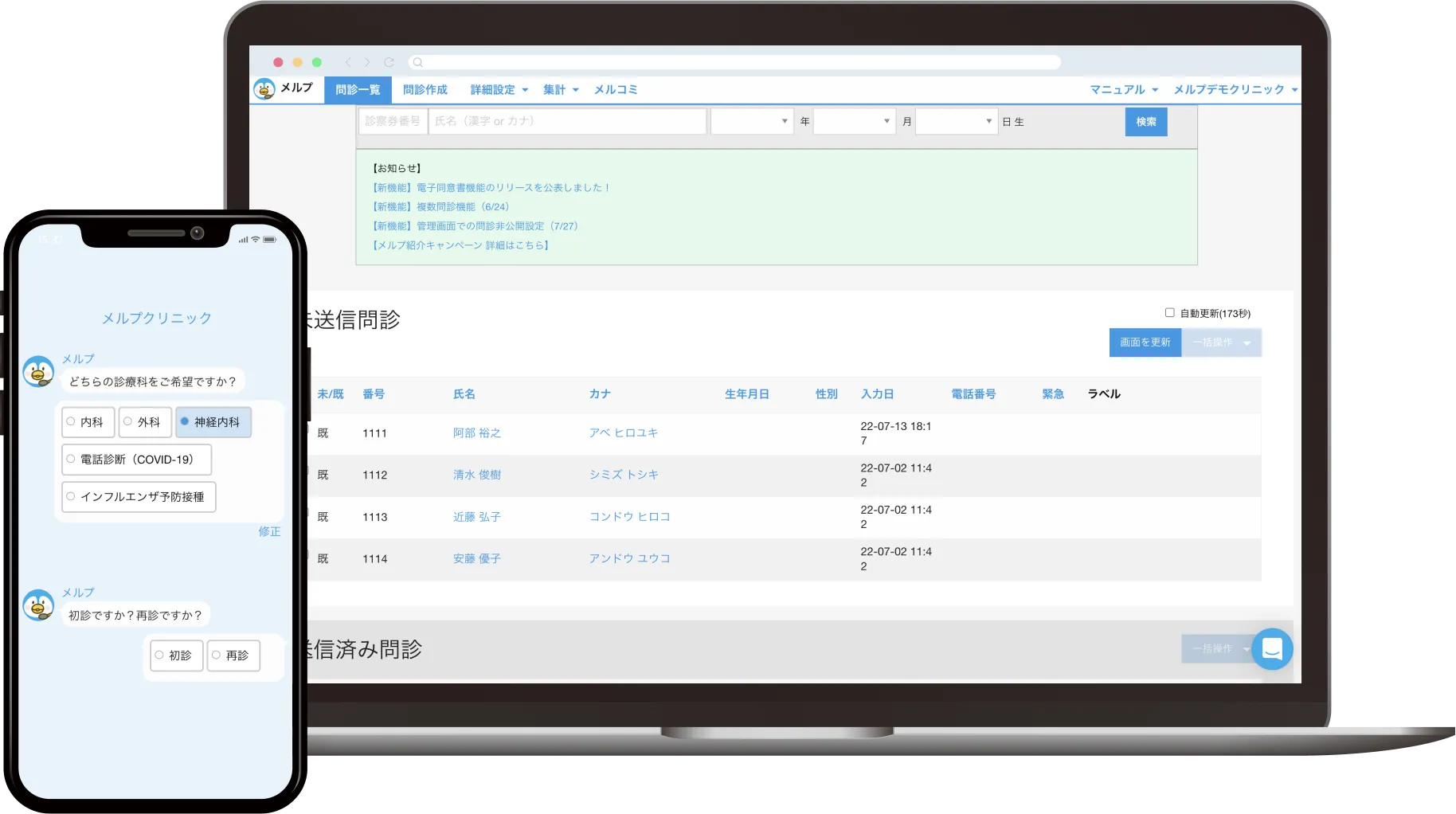Click the browser reload icon
This screenshot has height=814, width=1456.
pos(389,62)
